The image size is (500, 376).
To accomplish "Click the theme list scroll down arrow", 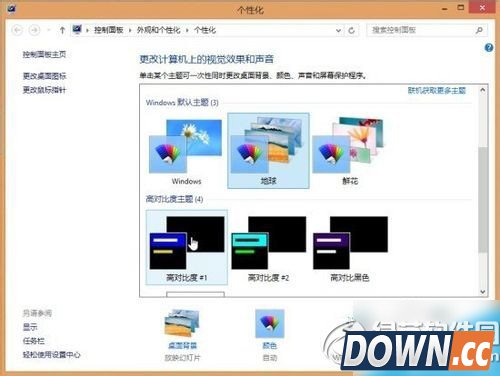I will (483, 292).
